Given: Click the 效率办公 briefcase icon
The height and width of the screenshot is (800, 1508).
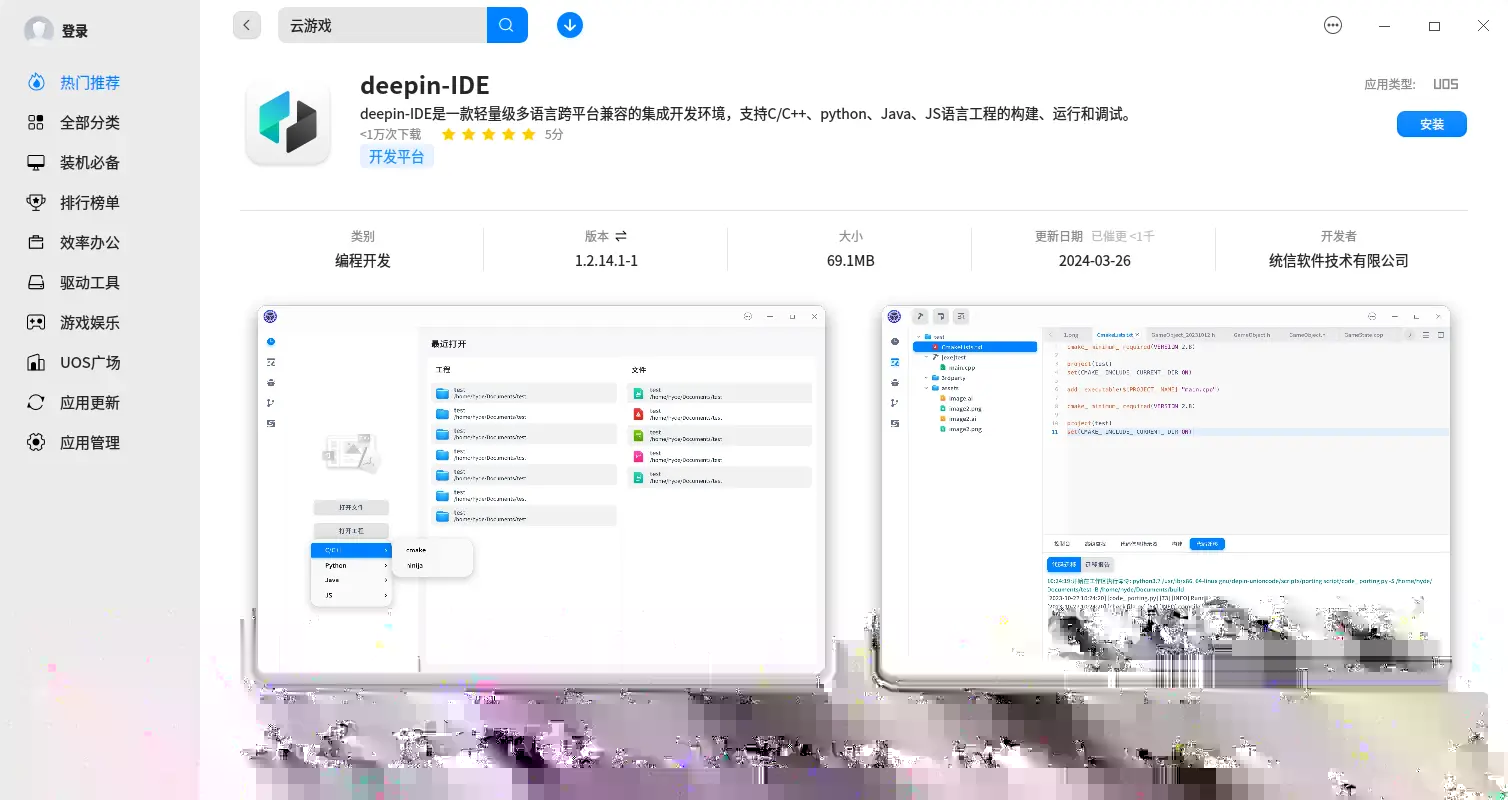Looking at the screenshot, I should tap(36, 242).
